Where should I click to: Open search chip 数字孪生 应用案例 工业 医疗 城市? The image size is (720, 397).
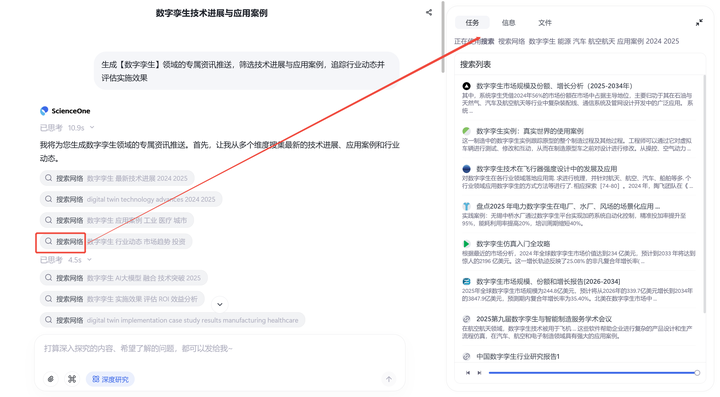point(117,220)
